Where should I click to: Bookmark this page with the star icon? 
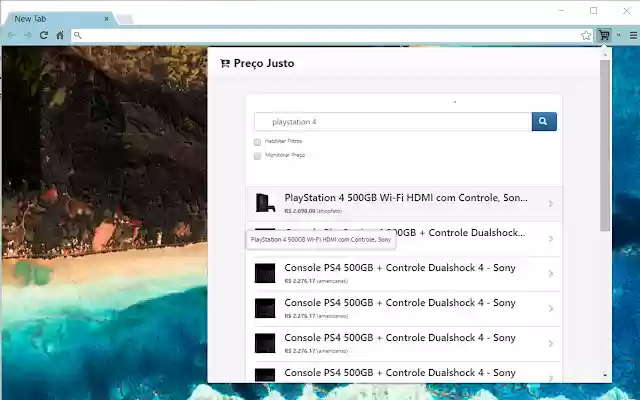(x=586, y=36)
